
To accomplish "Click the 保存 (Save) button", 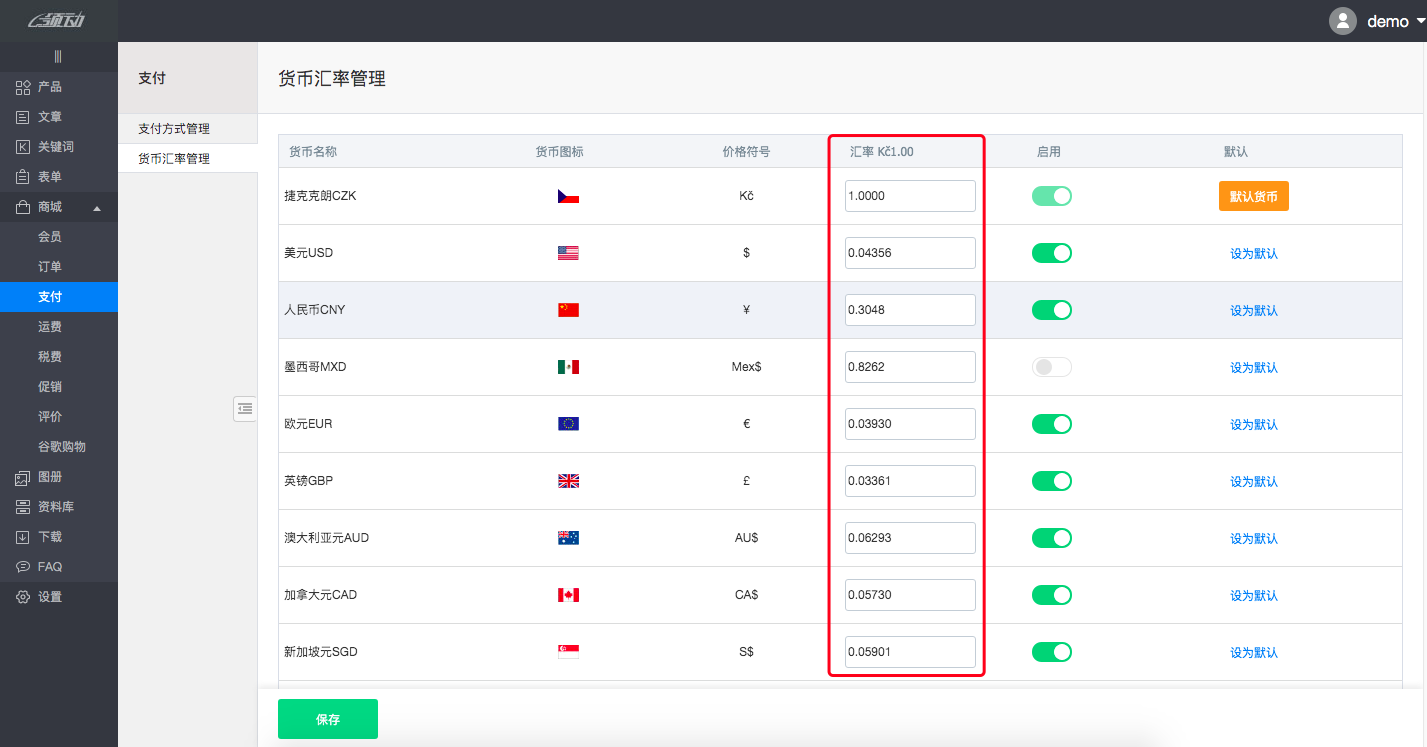I will coord(327,718).
